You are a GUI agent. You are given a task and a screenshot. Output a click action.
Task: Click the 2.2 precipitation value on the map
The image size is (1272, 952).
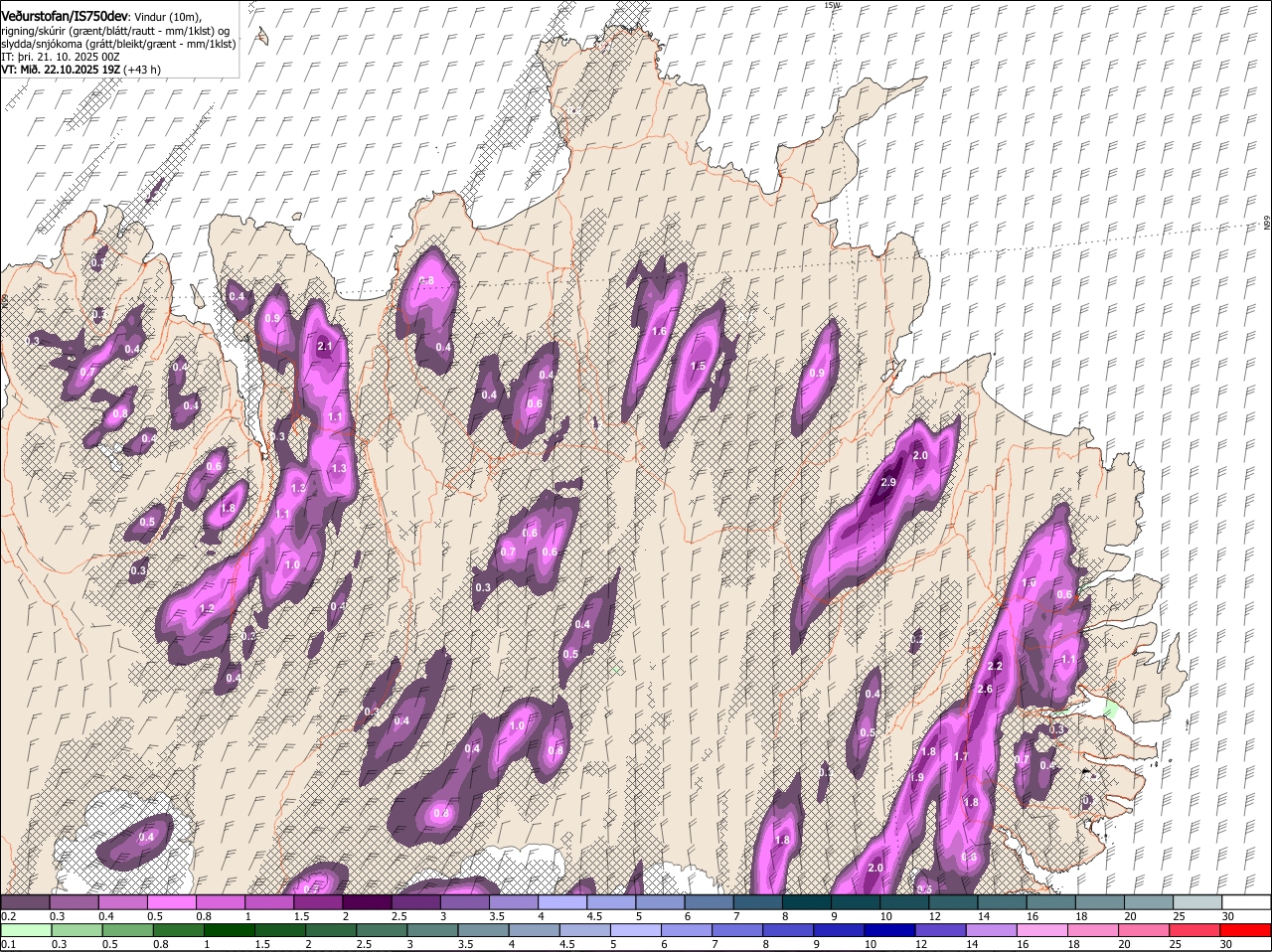(995, 666)
